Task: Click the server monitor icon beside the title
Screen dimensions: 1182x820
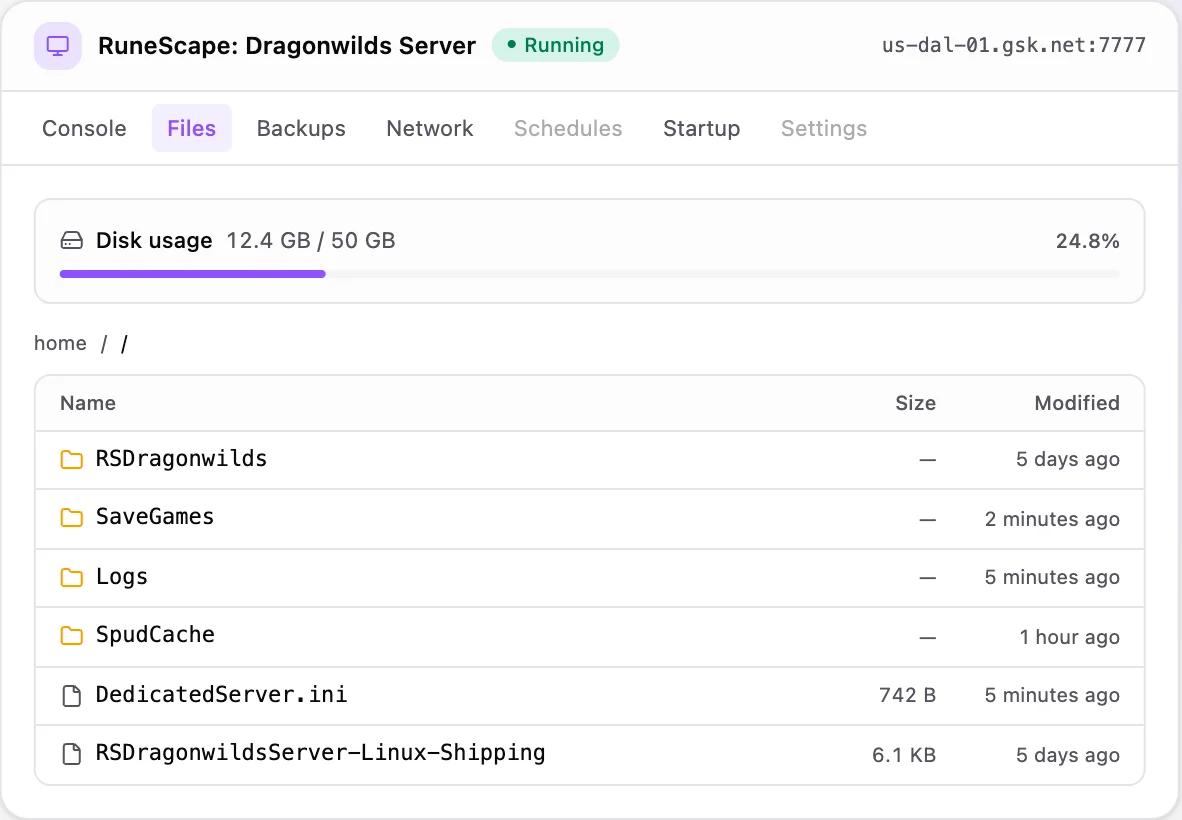Action: pos(57,46)
